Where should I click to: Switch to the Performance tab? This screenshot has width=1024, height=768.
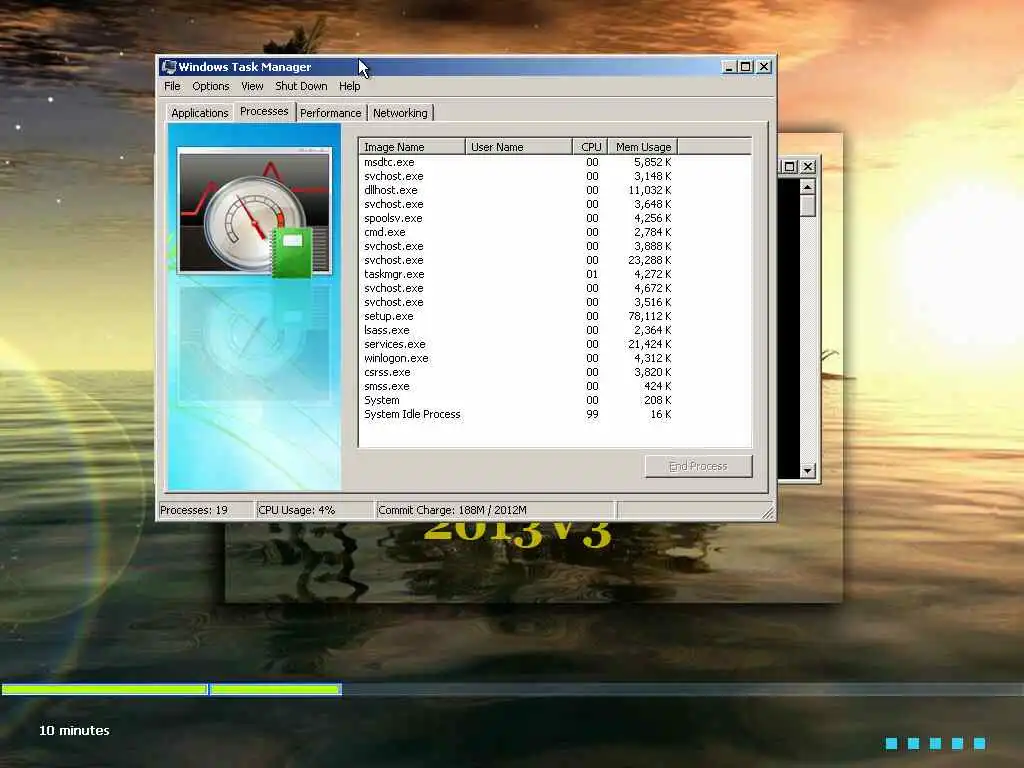pos(330,113)
